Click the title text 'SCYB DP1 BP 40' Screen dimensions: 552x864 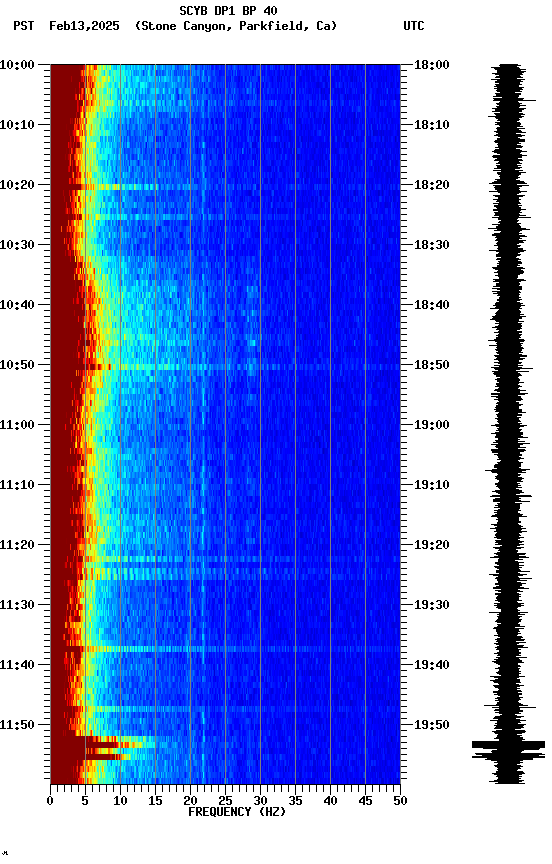pos(228,10)
